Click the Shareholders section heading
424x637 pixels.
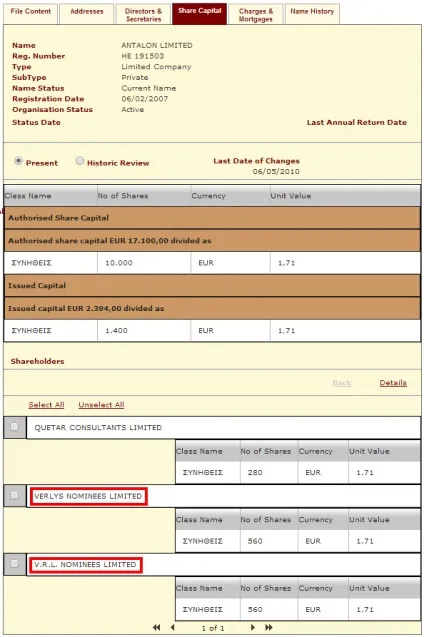click(37, 361)
